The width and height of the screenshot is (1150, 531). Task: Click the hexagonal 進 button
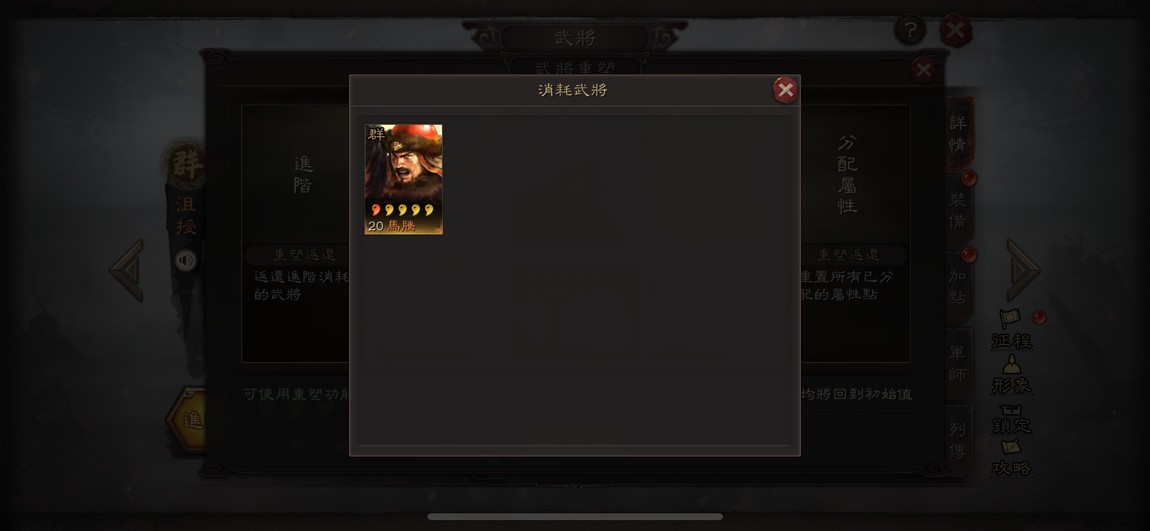point(187,420)
